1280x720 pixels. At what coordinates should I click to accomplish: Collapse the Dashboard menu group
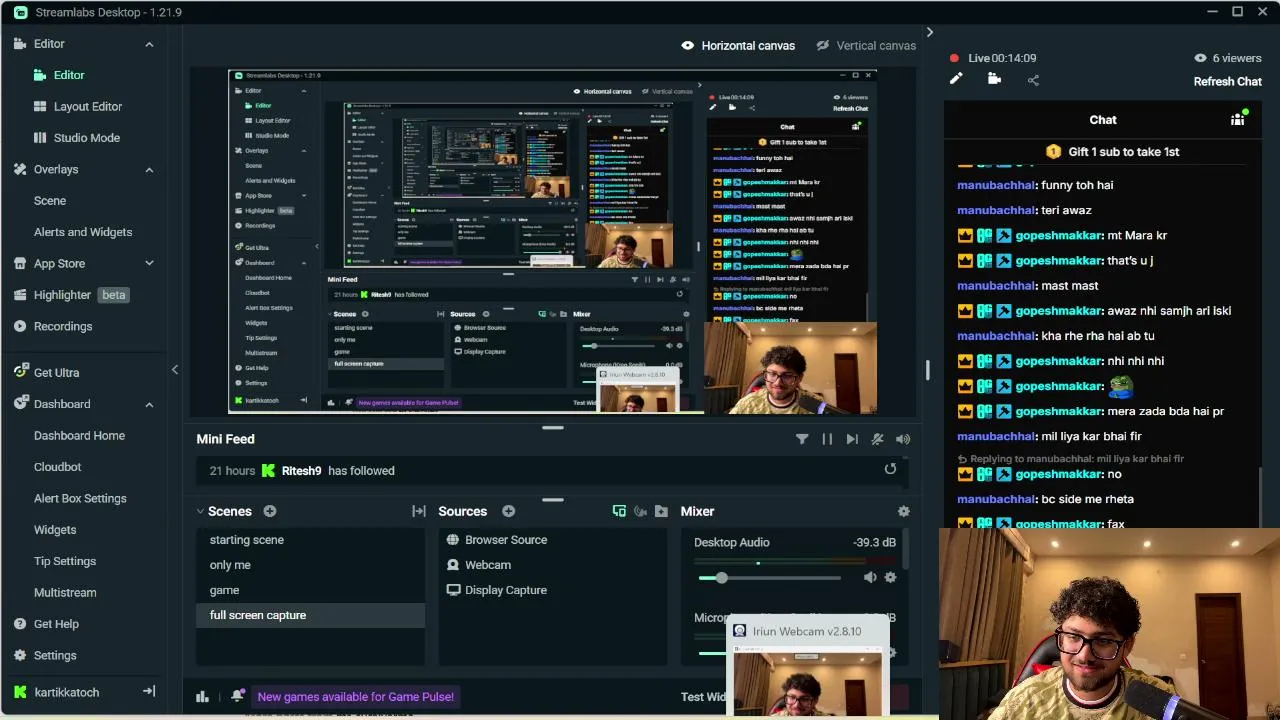click(x=149, y=405)
